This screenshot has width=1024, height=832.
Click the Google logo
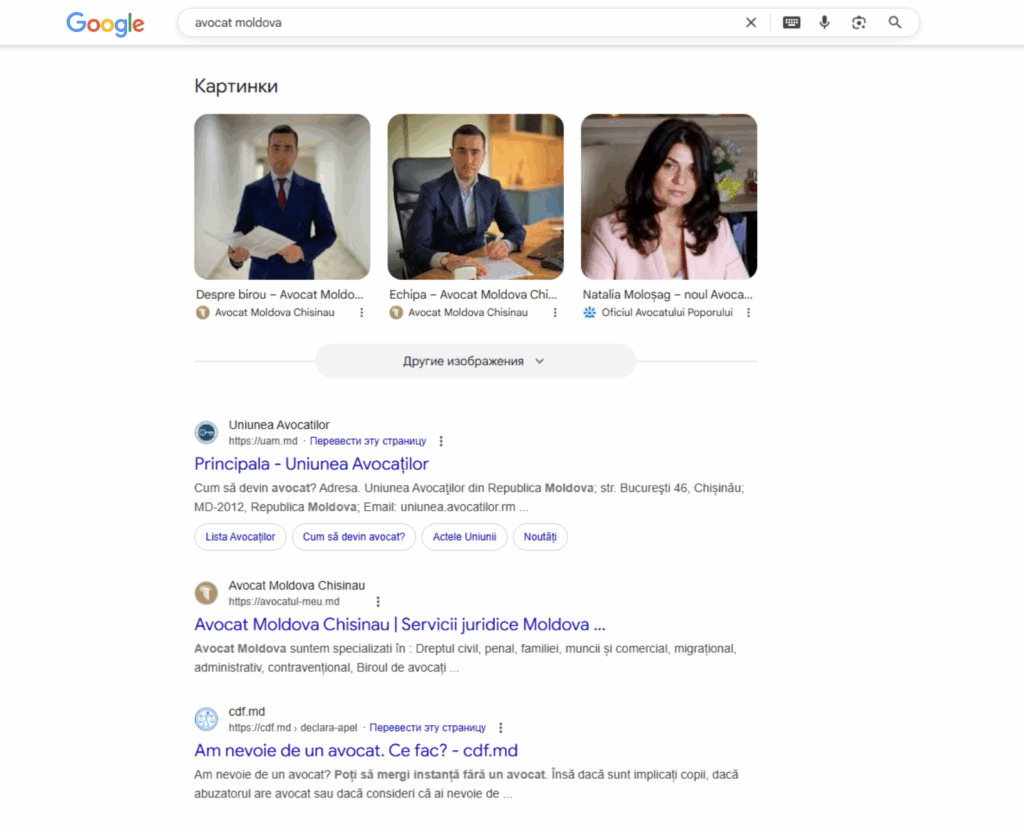click(x=105, y=23)
